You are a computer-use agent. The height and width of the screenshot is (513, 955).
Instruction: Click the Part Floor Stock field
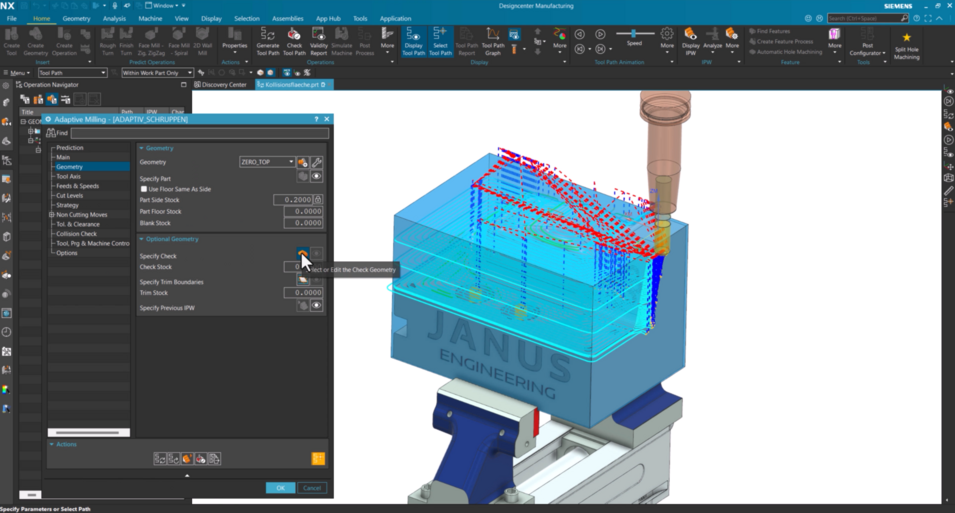[303, 211]
